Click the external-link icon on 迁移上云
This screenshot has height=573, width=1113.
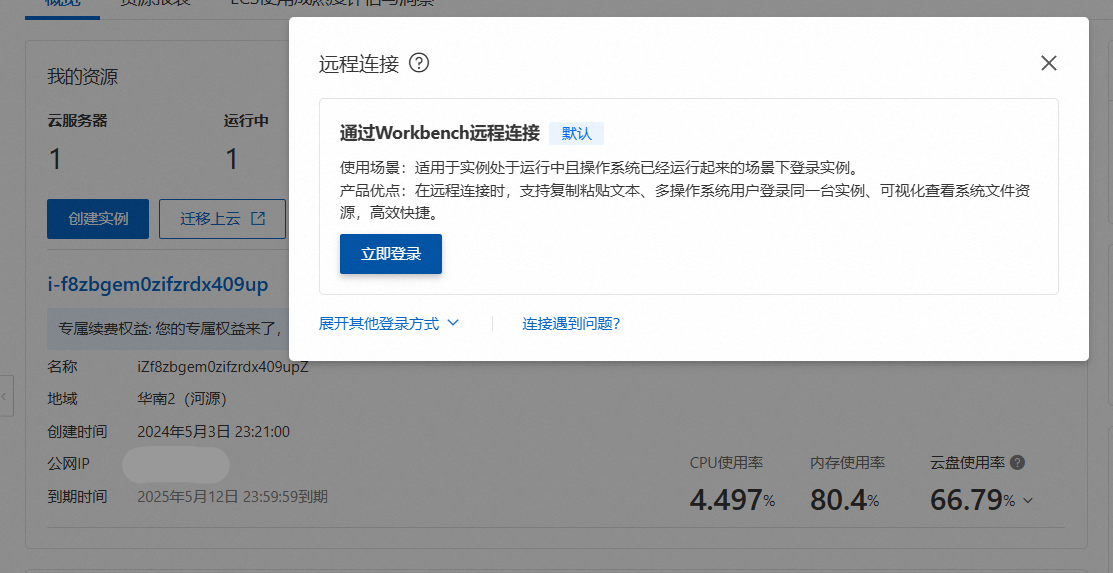258,219
